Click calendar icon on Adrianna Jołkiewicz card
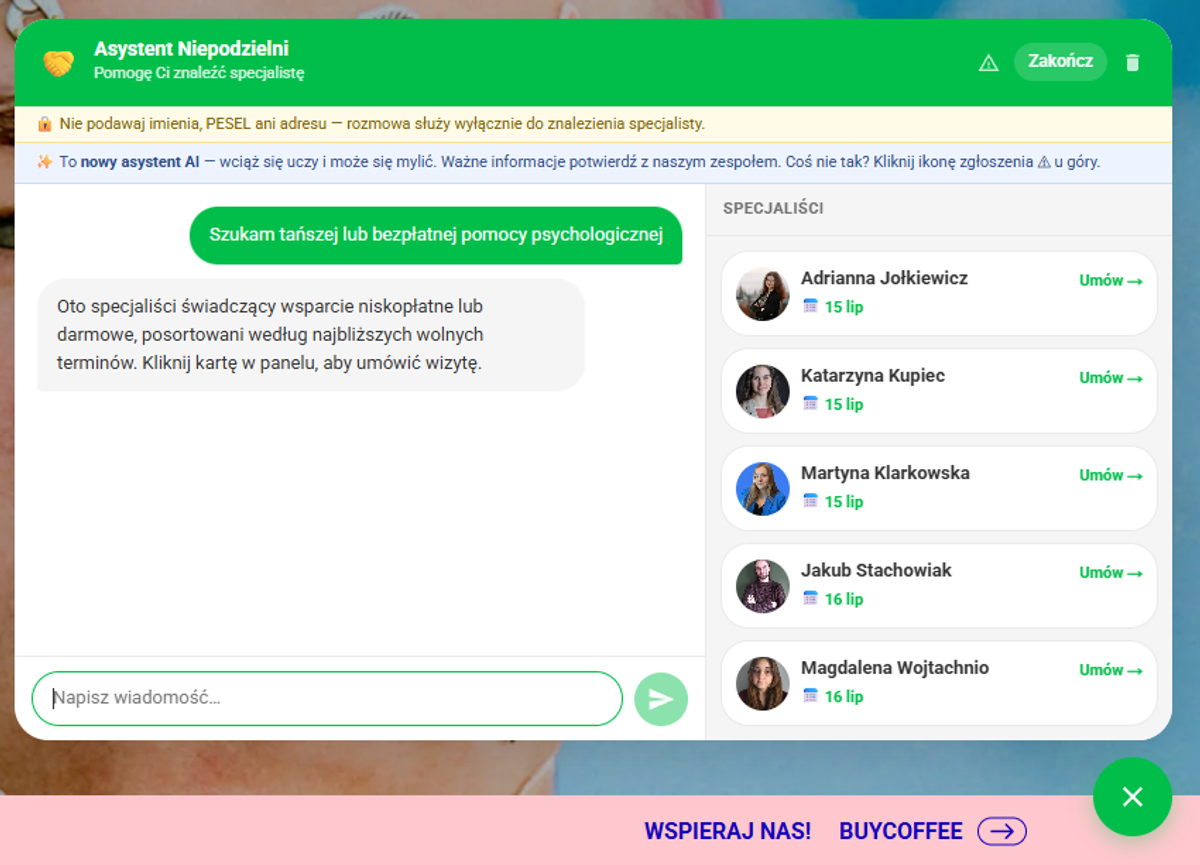Image resolution: width=1200 pixels, height=865 pixels. coord(810,306)
